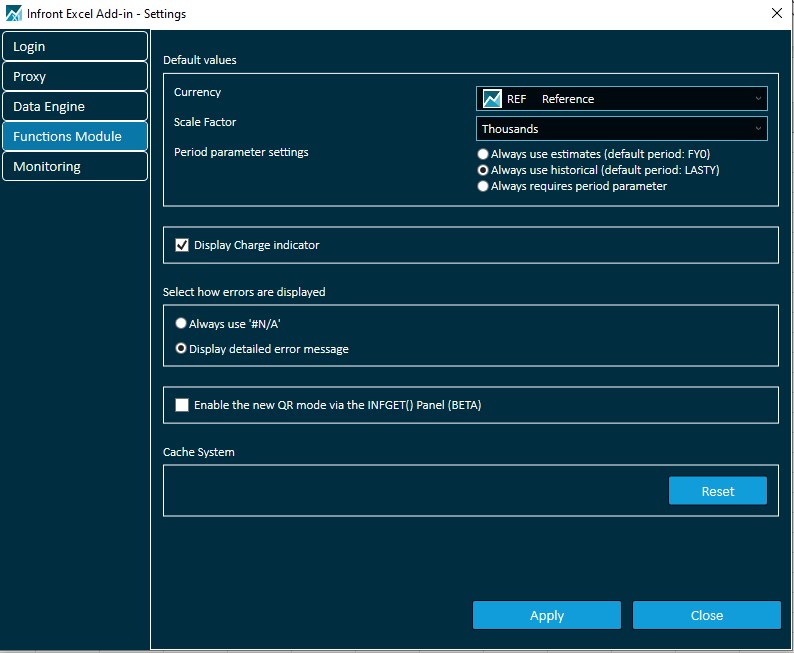Enable the new QR mode checkbox
The height and width of the screenshot is (653, 794).
[182, 405]
